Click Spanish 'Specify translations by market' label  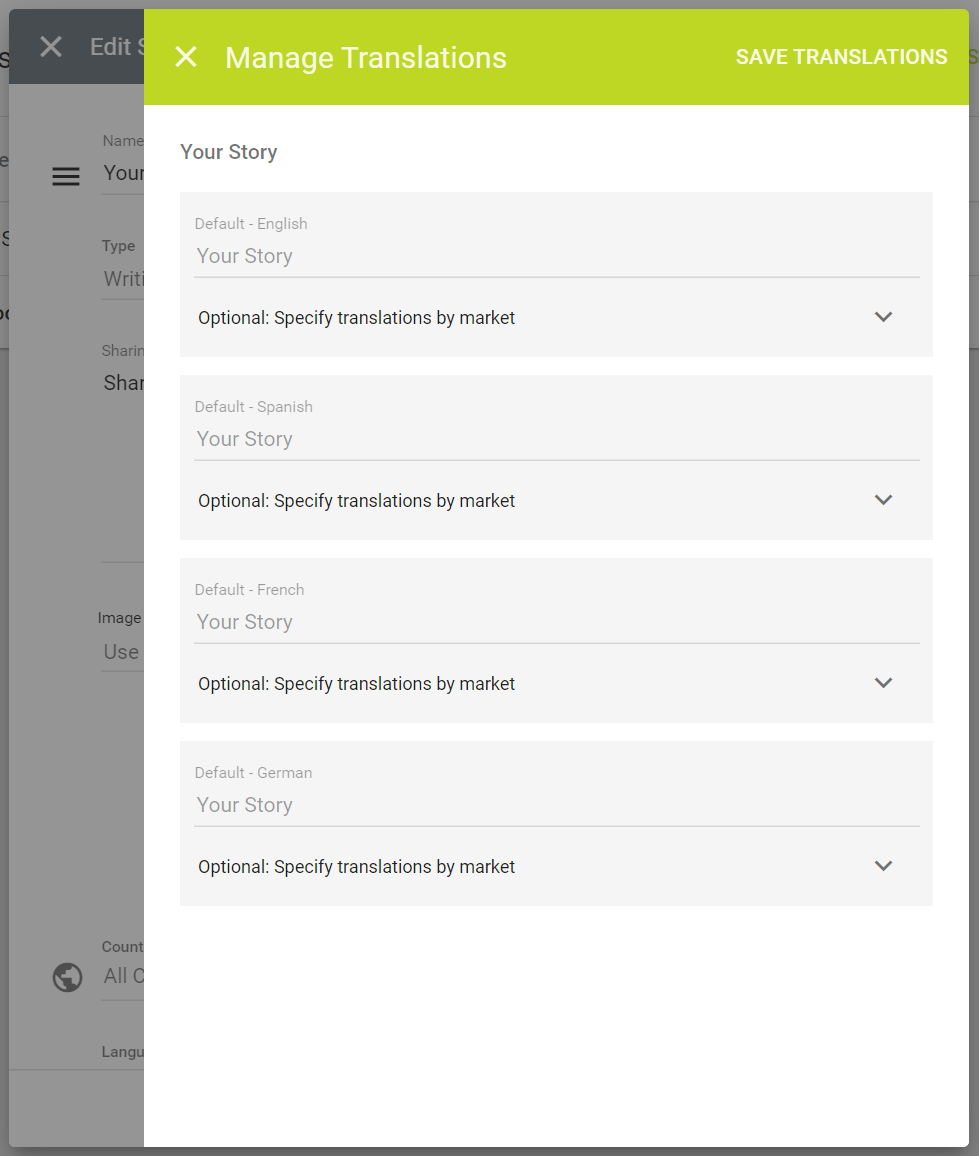[357, 501]
